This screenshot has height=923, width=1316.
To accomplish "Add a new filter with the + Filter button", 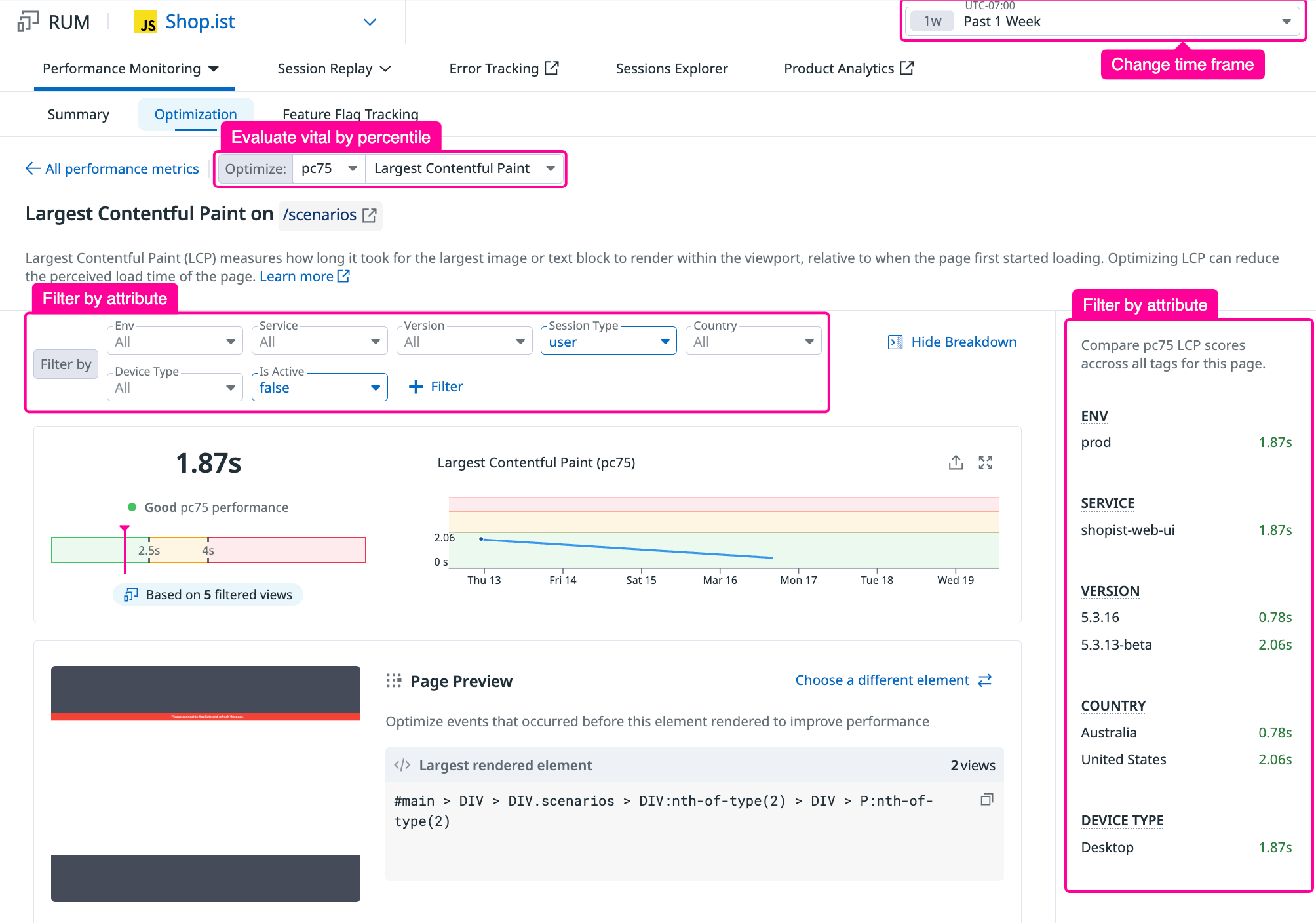I will tap(435, 386).
